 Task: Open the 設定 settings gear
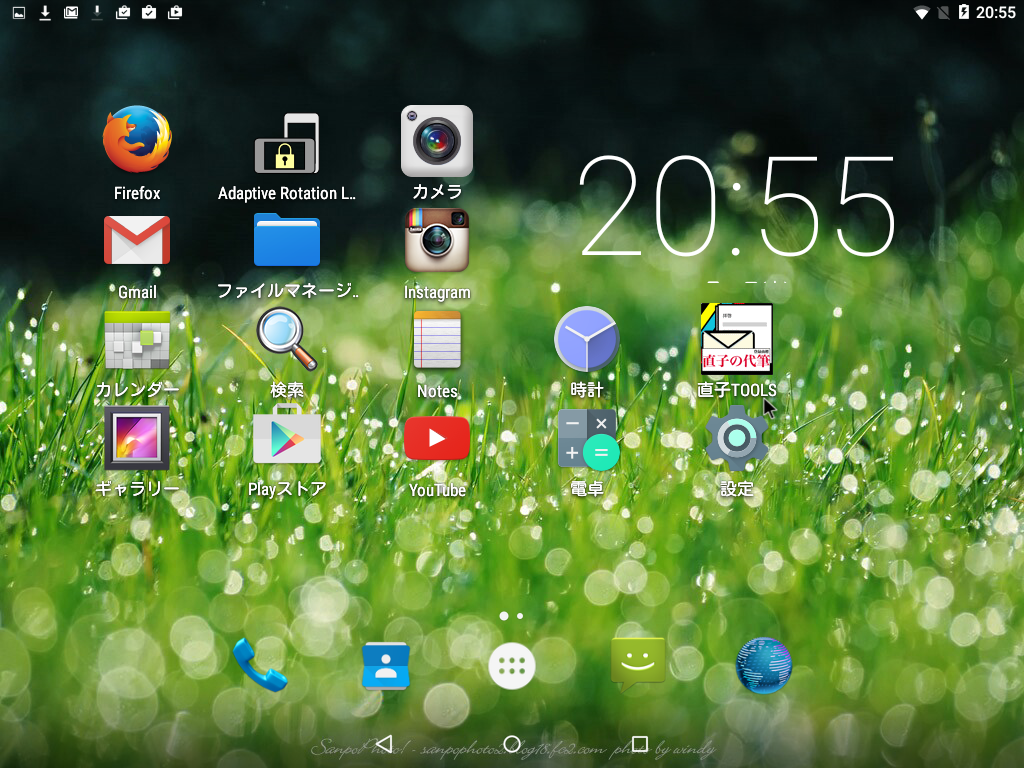coord(737,438)
